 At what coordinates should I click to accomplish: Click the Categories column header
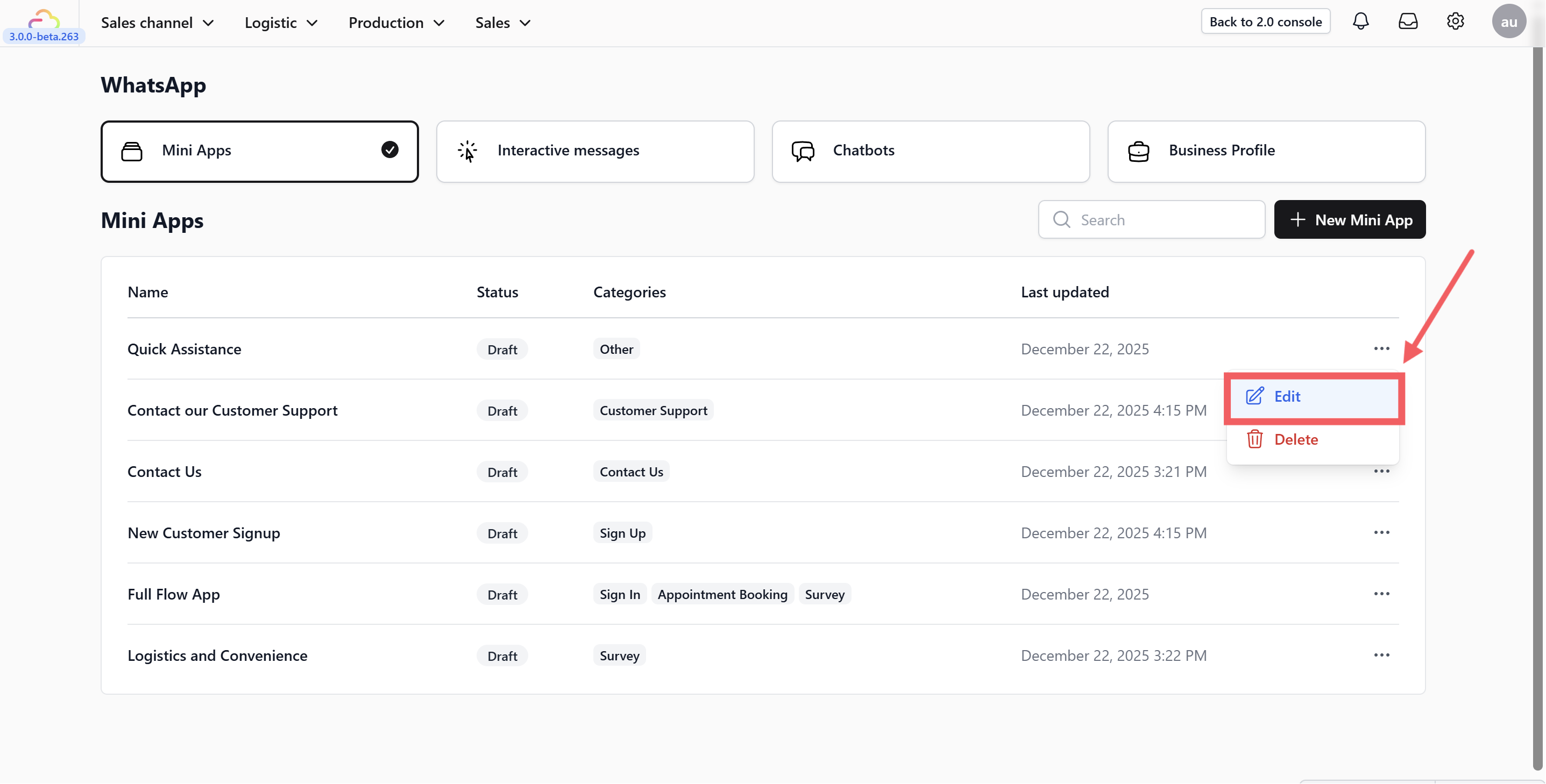629,291
